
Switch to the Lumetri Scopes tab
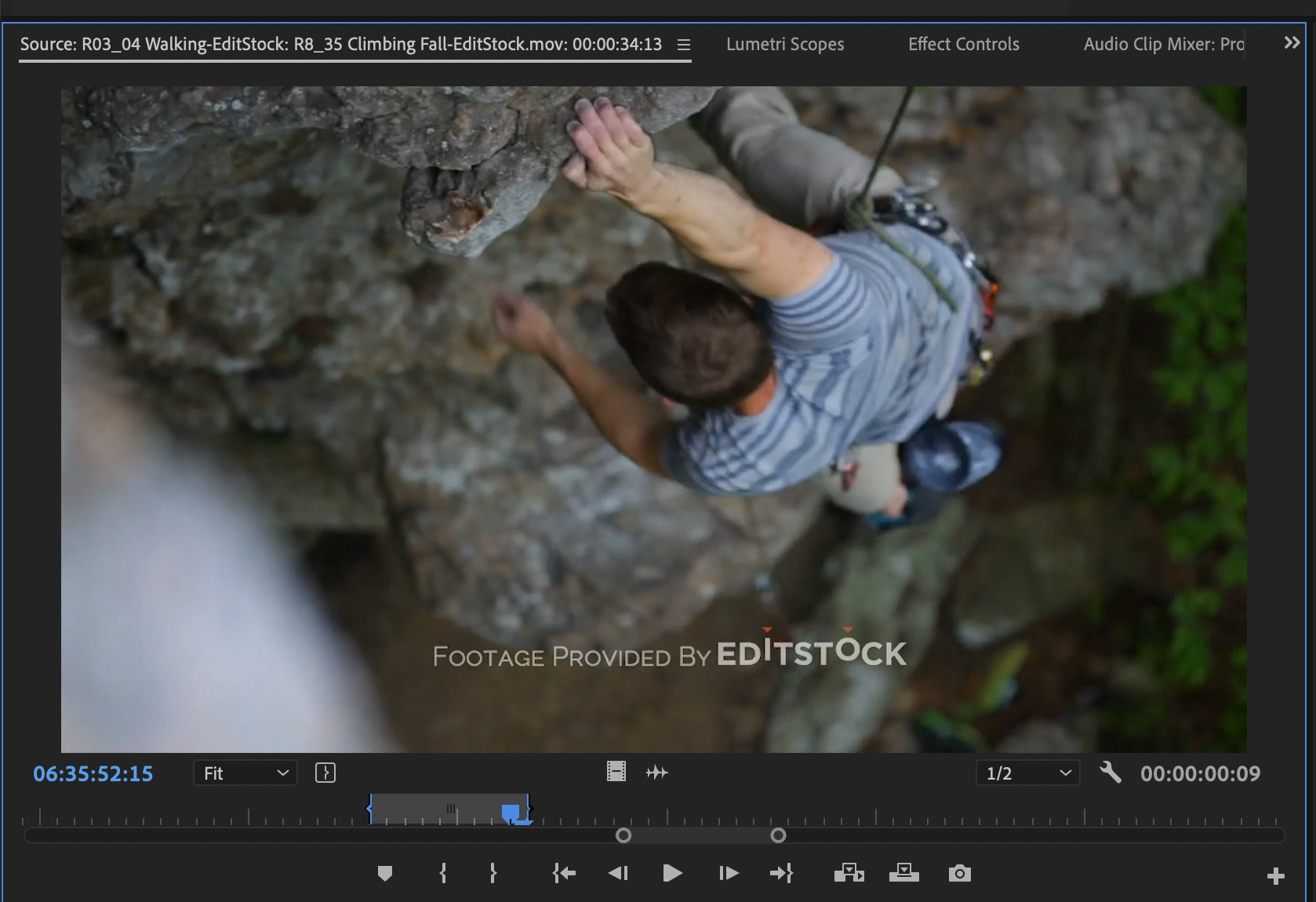tap(785, 44)
